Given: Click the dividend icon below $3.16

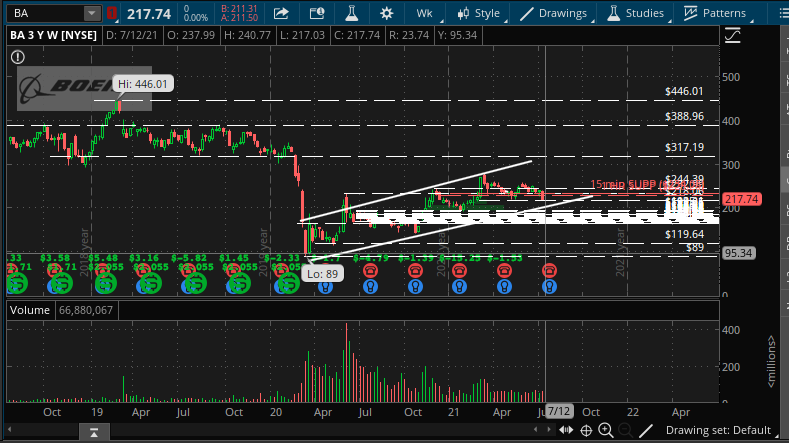Looking at the screenshot, I should point(149,284).
